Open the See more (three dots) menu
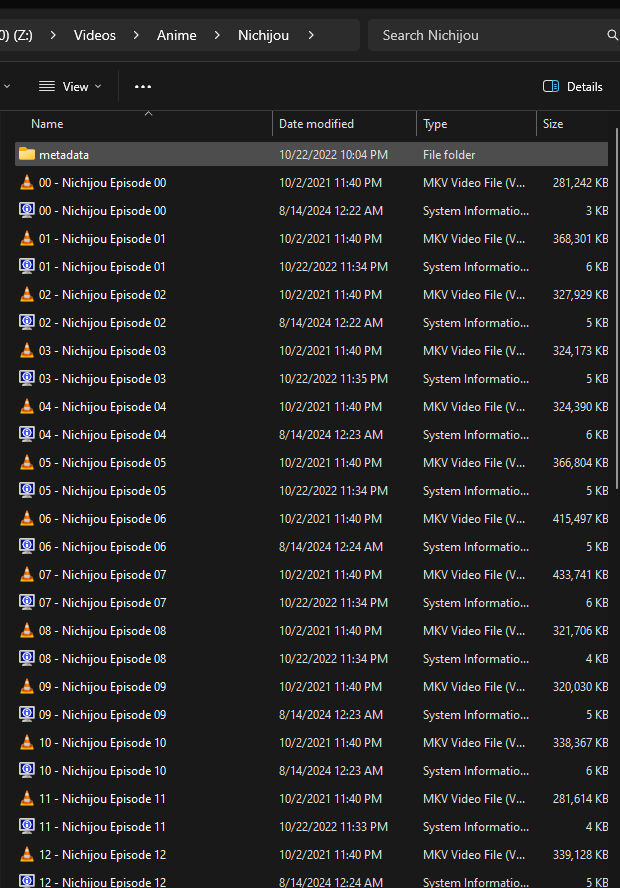The height and width of the screenshot is (888, 620). coord(143,87)
